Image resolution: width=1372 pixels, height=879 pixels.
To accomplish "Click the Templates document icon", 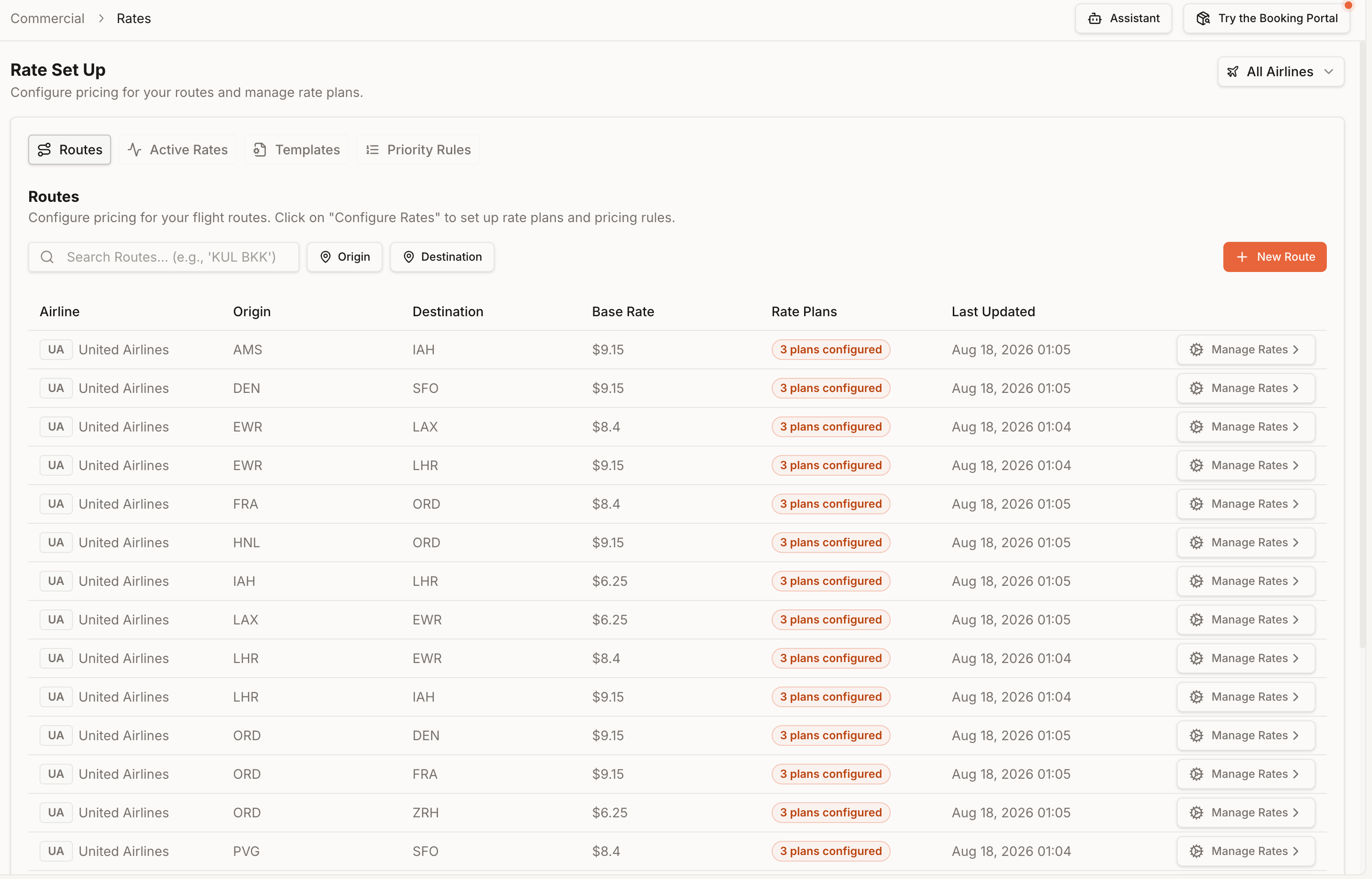I will pyautogui.click(x=260, y=150).
